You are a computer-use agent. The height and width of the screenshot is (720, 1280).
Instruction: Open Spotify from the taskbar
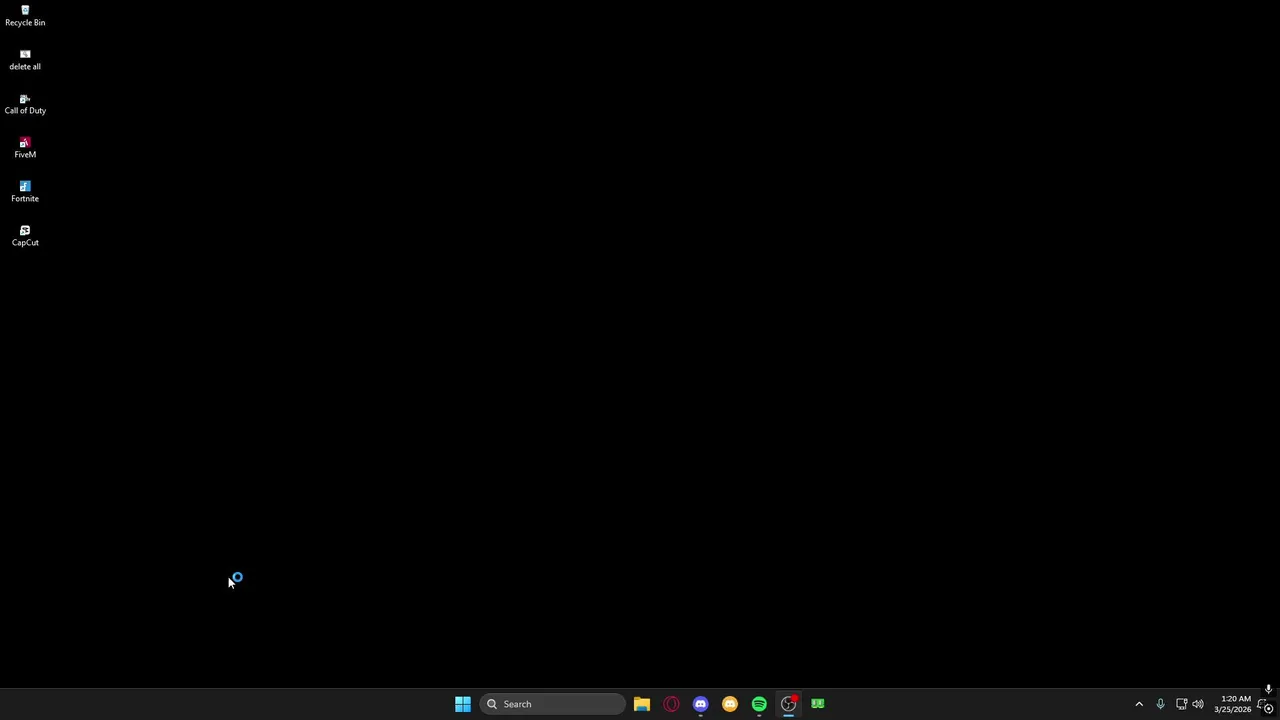click(x=759, y=704)
